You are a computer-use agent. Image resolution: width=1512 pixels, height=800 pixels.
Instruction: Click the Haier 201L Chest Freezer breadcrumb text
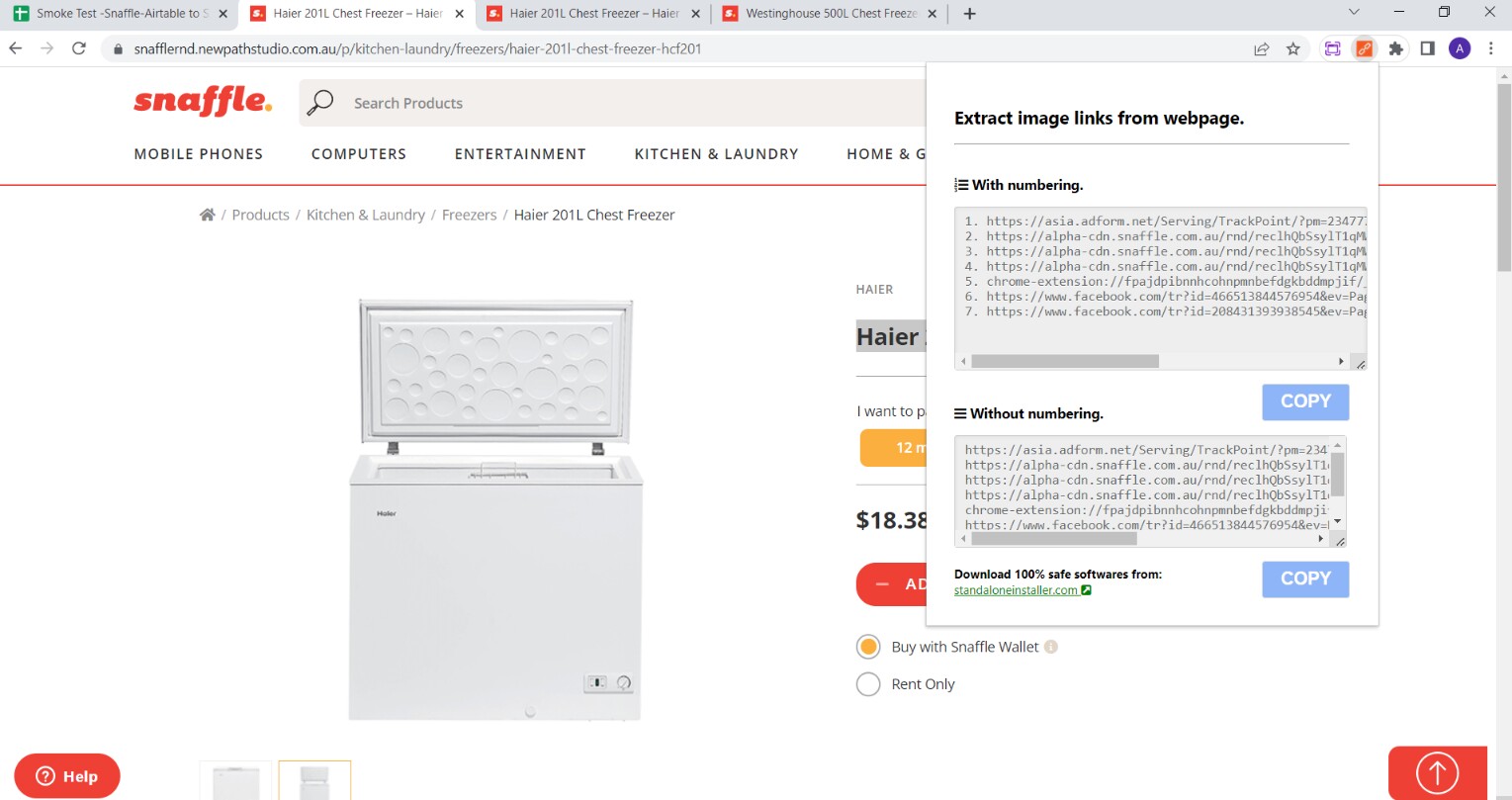594,215
